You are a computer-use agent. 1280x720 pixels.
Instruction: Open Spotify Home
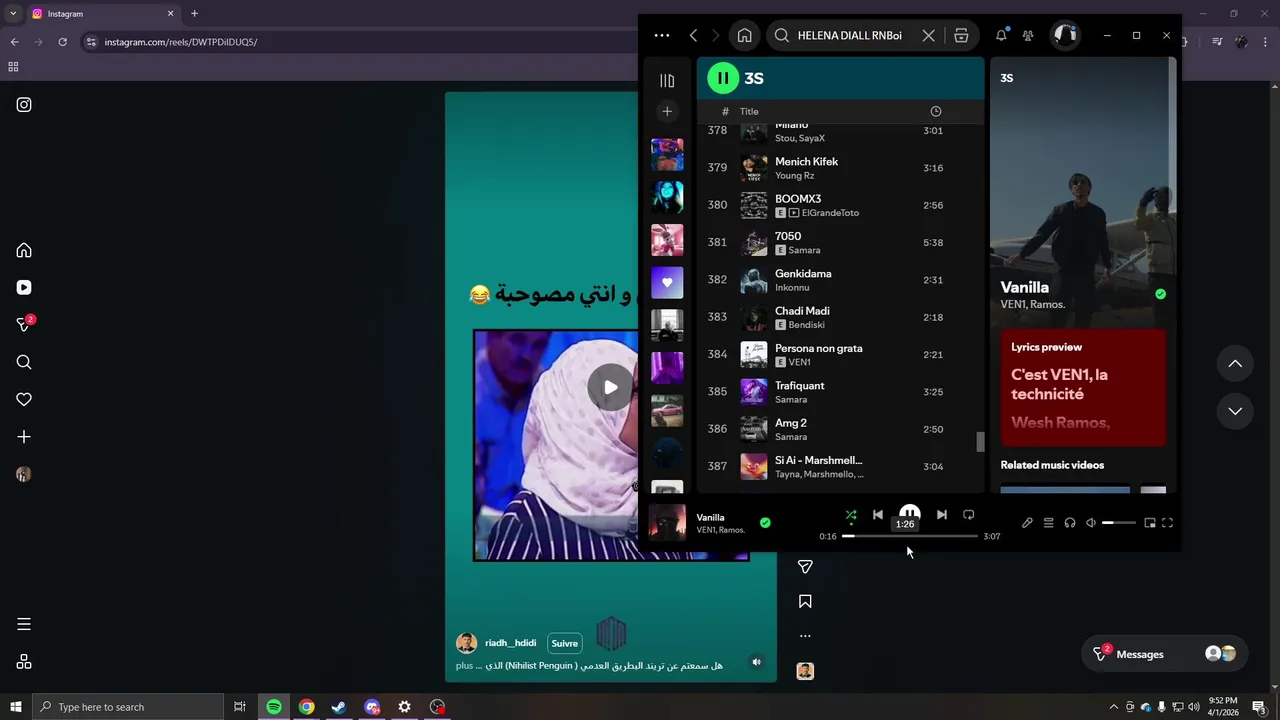click(744, 35)
